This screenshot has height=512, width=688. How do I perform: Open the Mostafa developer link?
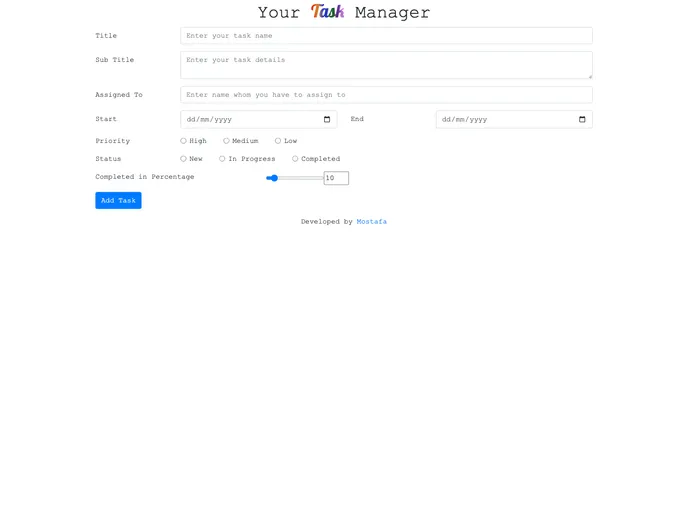point(371,222)
